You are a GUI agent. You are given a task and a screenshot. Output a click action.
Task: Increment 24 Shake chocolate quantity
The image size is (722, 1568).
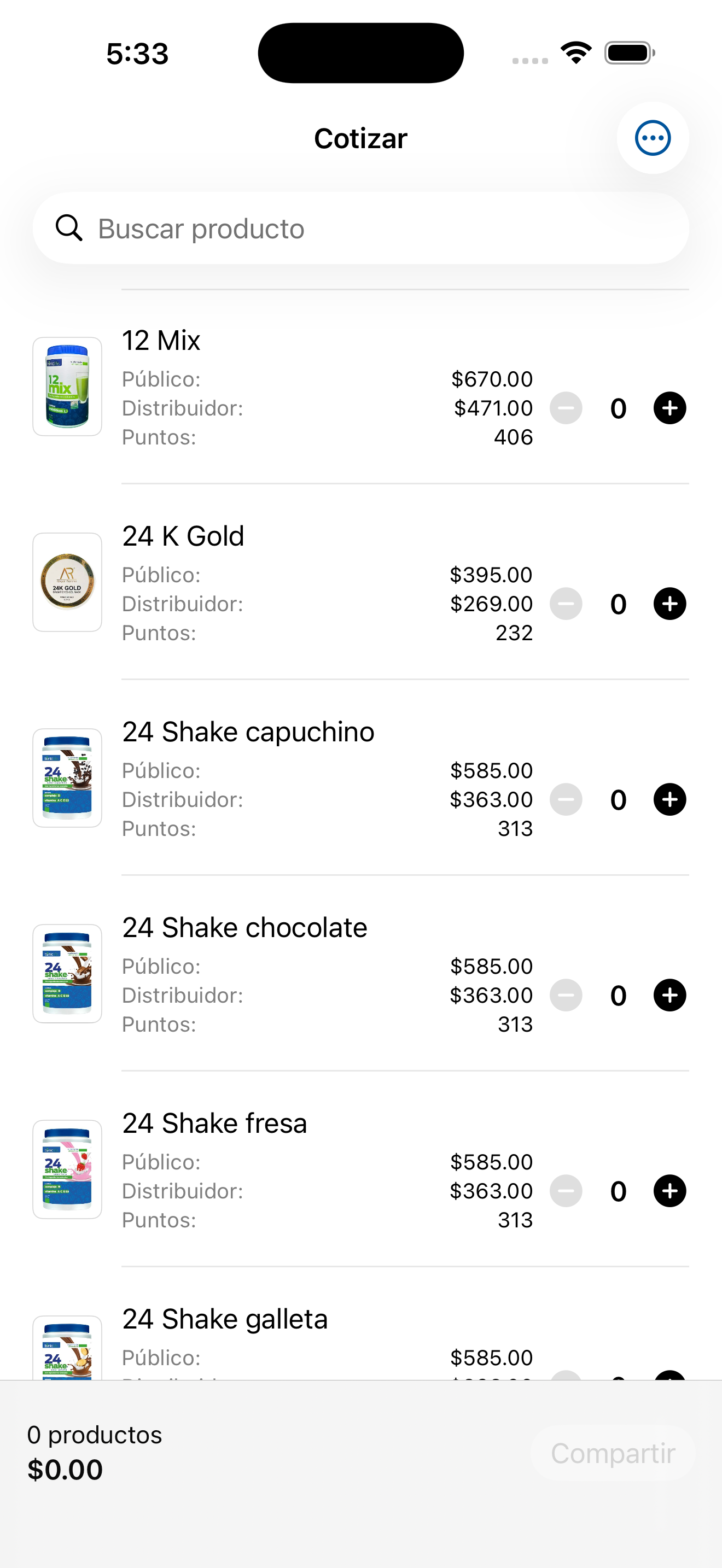coord(669,995)
